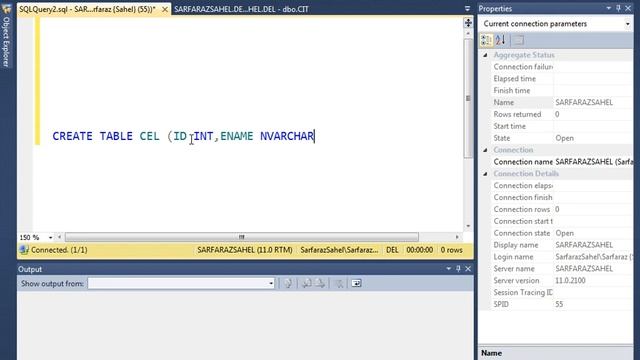The width and height of the screenshot is (640, 360).
Task: Click Clear All icon in Output toolbar
Action: 339,283
